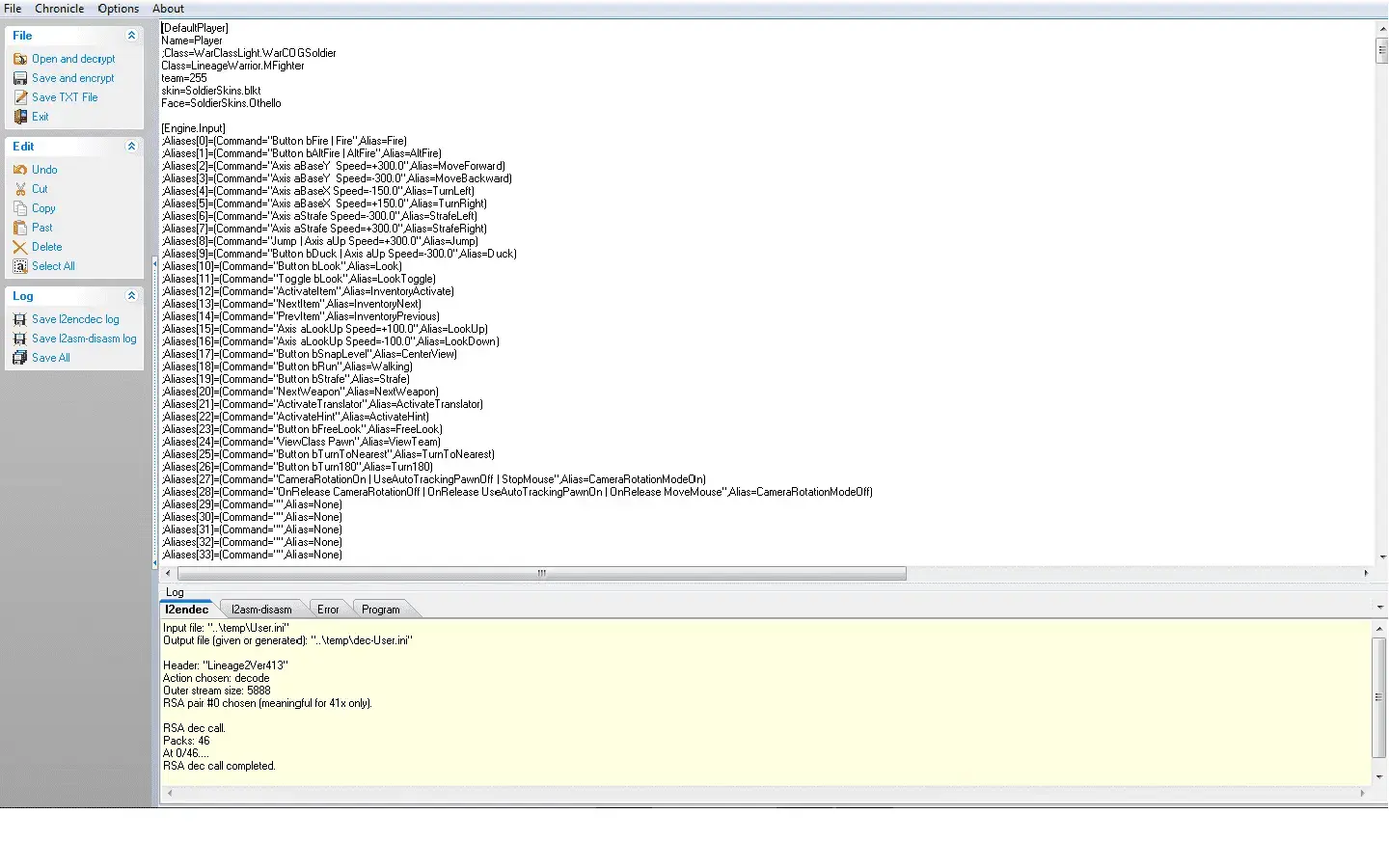The image size is (1389, 868).
Task: Click the Exit link
Action: click(41, 117)
